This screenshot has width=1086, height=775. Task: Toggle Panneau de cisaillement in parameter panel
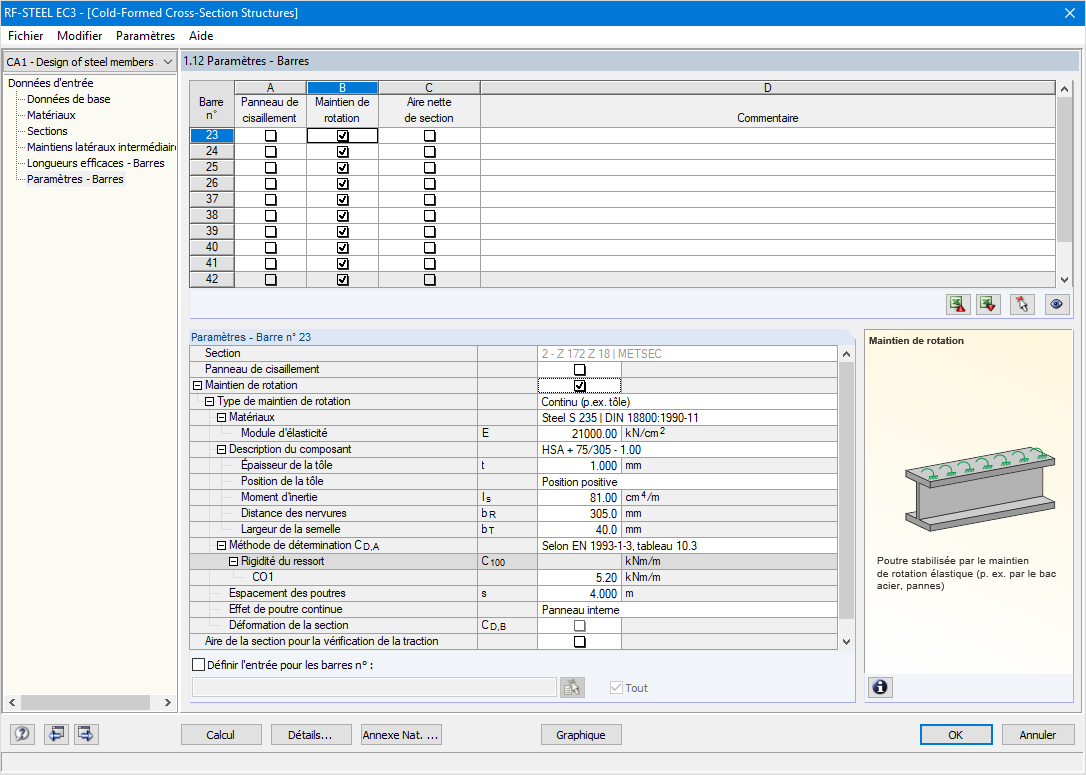pyautogui.click(x=580, y=370)
